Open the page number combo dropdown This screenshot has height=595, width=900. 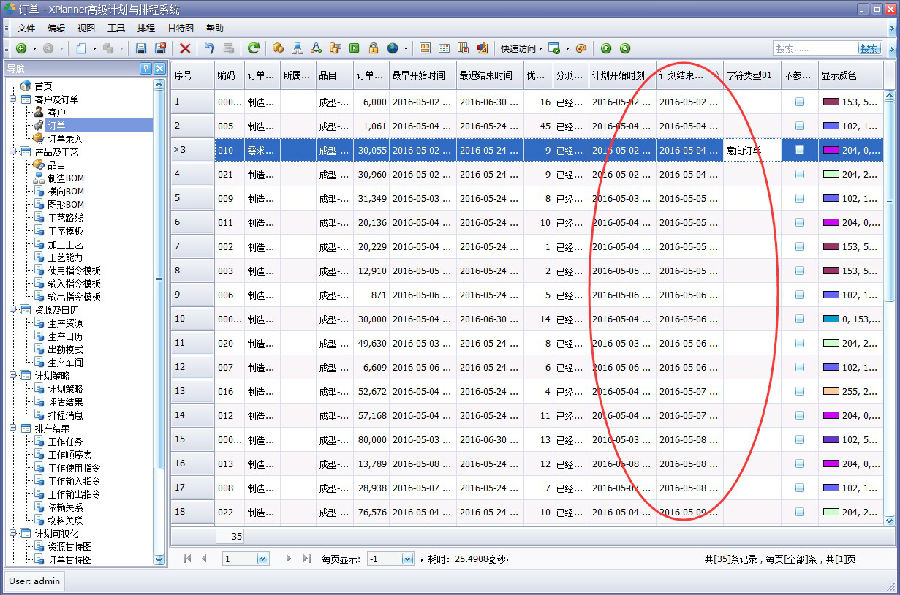[x=262, y=559]
